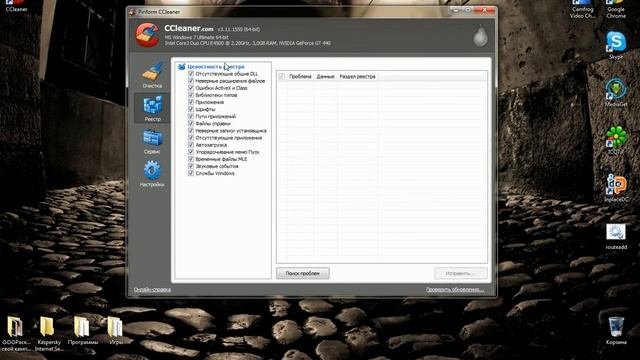Image resolution: width=640 pixels, height=360 pixels.
Task: Click the Поиск проблем button
Action: [303, 273]
